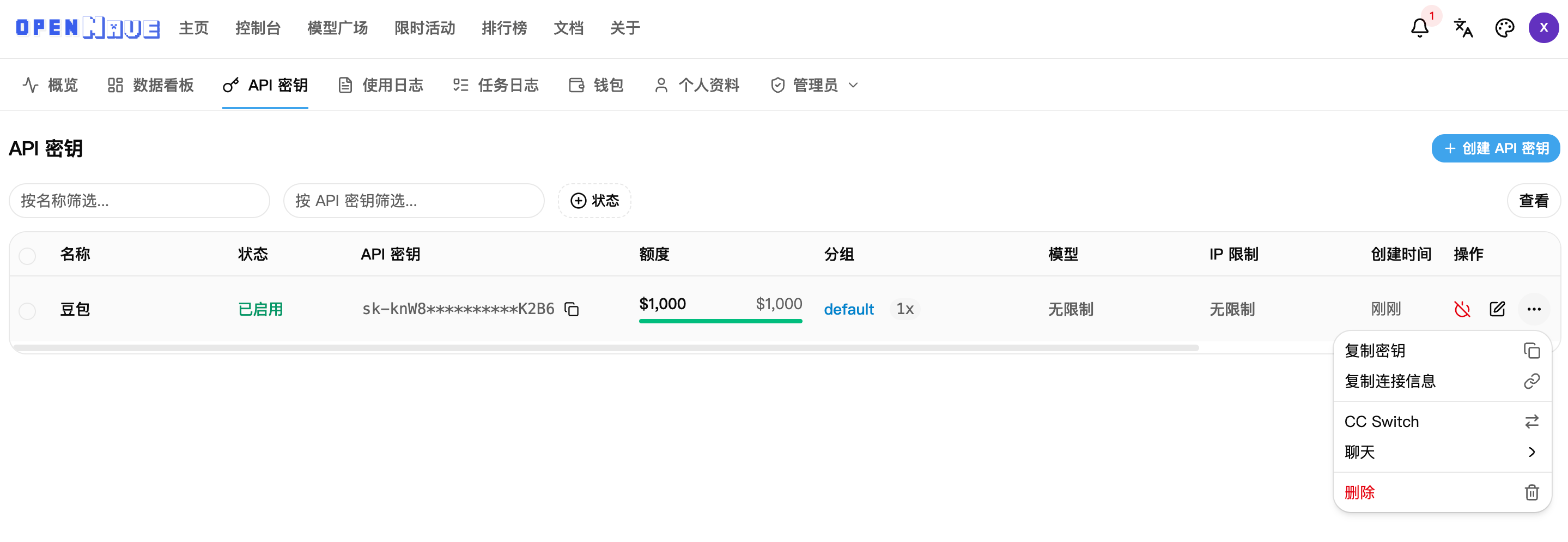
Task: Switch to the 使用日志 tab
Action: click(380, 85)
